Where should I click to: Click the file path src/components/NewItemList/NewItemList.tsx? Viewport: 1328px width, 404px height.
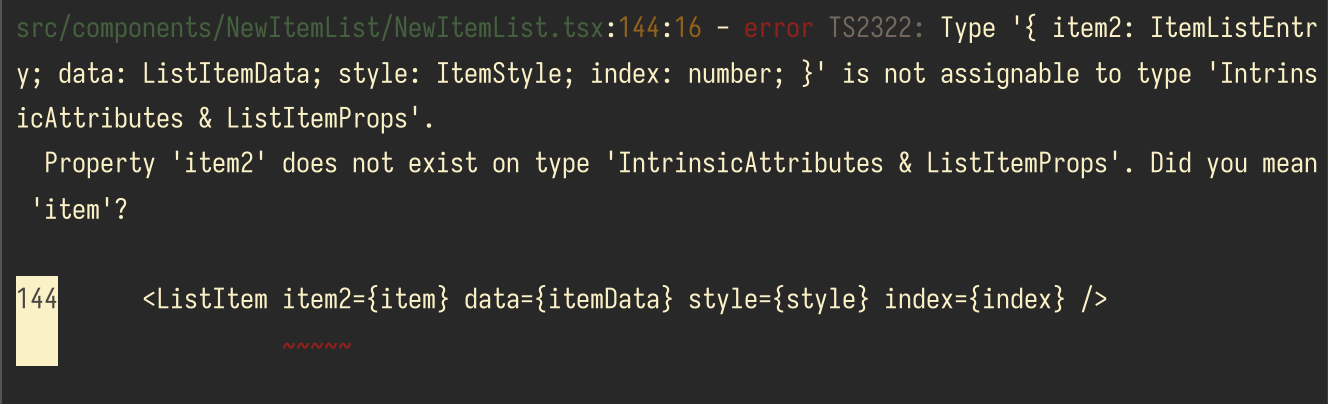pyautogui.click(x=310, y=29)
